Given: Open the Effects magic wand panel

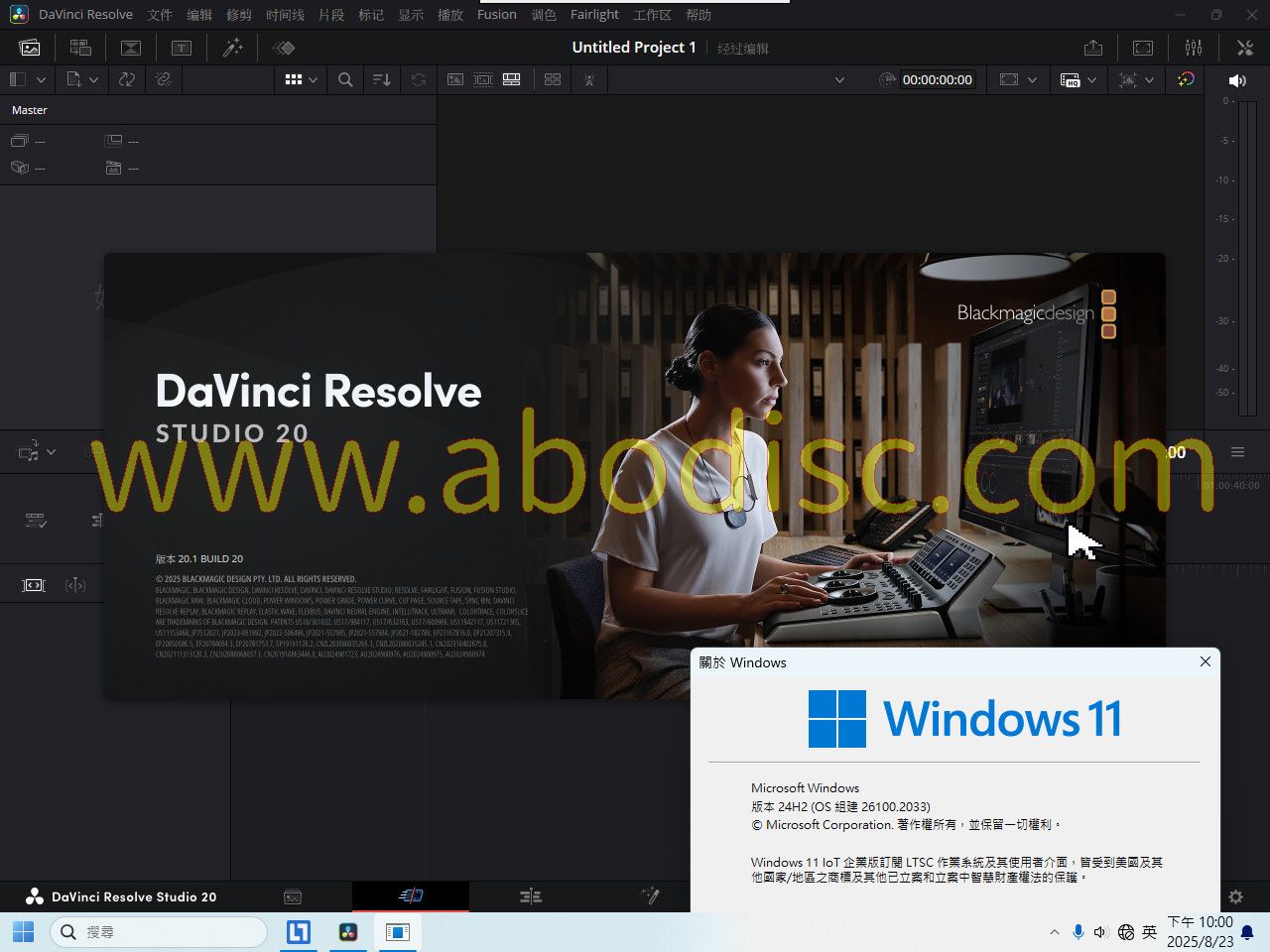Looking at the screenshot, I should click(232, 48).
